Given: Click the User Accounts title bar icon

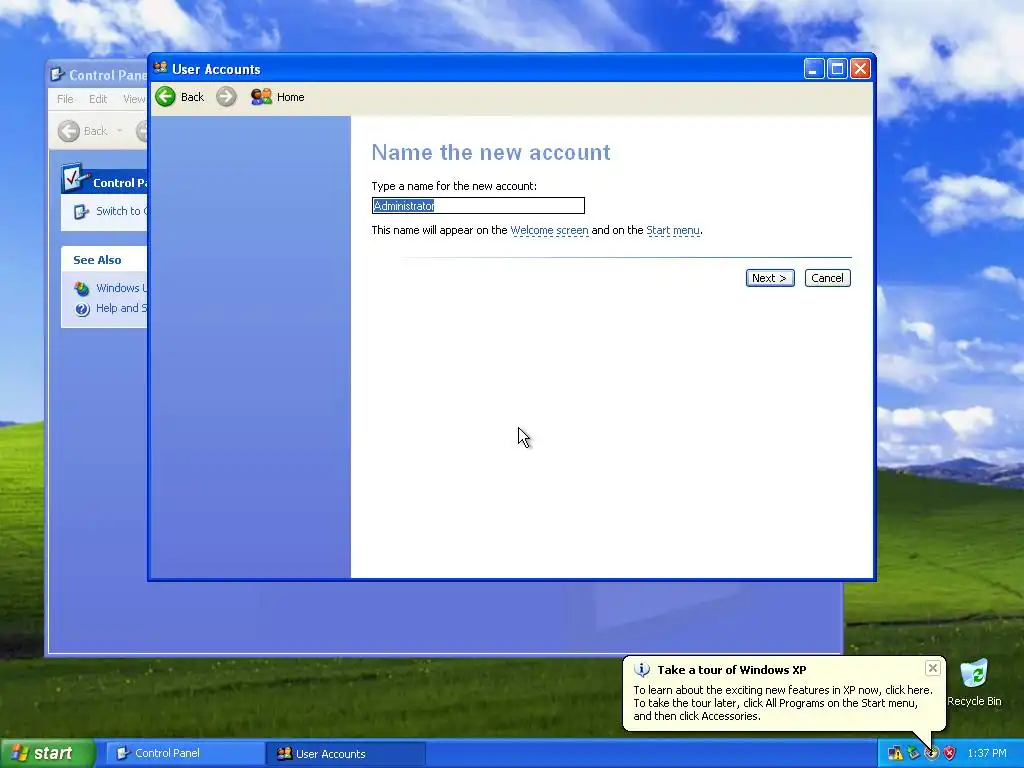Looking at the screenshot, I should click(160, 68).
